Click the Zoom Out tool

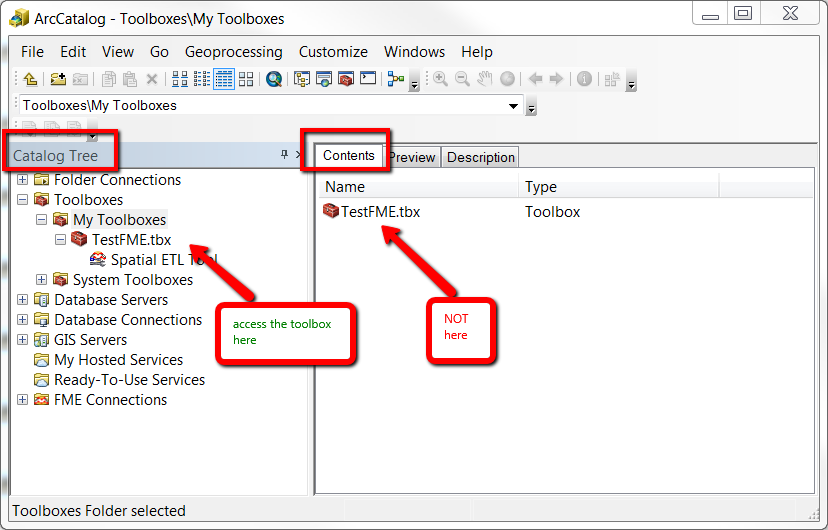(463, 79)
